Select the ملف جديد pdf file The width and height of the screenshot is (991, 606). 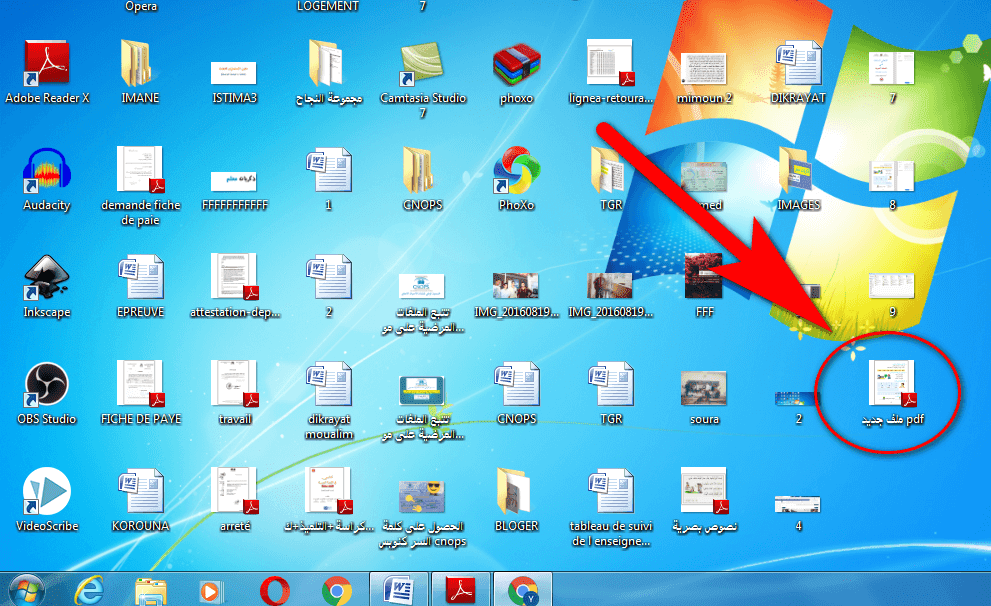coord(892,383)
